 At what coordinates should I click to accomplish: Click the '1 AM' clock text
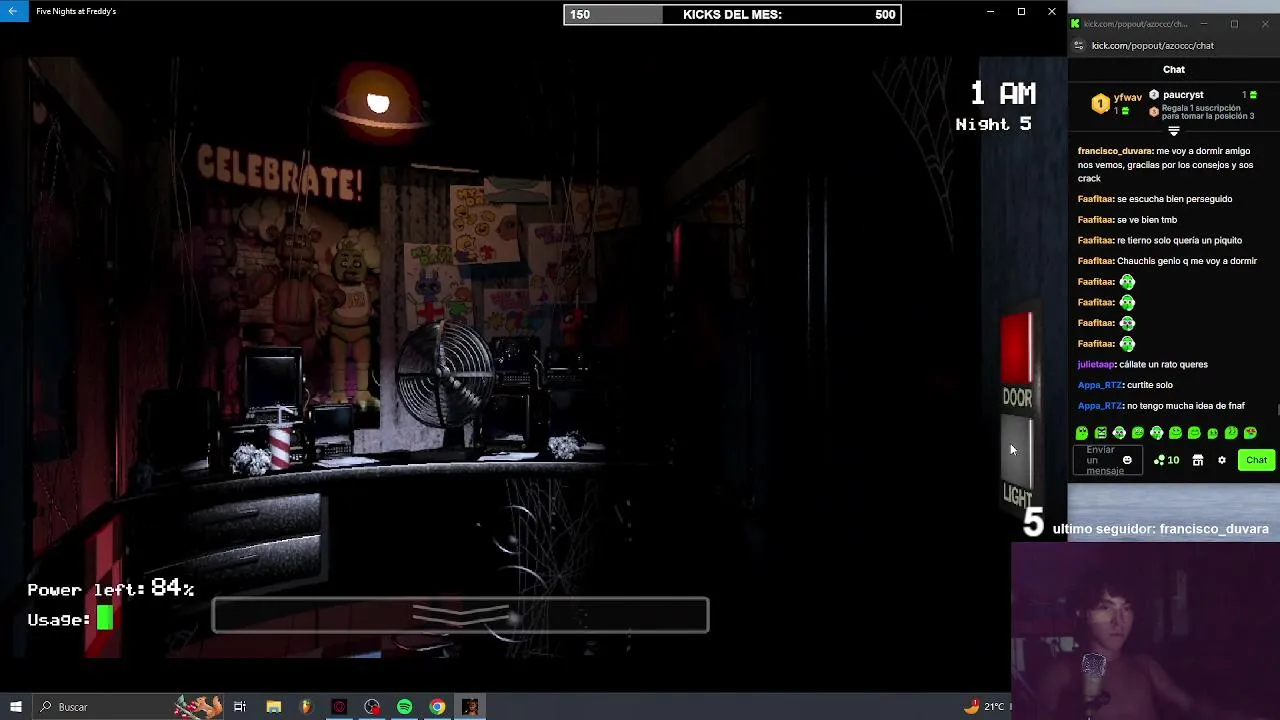[x=1003, y=94]
